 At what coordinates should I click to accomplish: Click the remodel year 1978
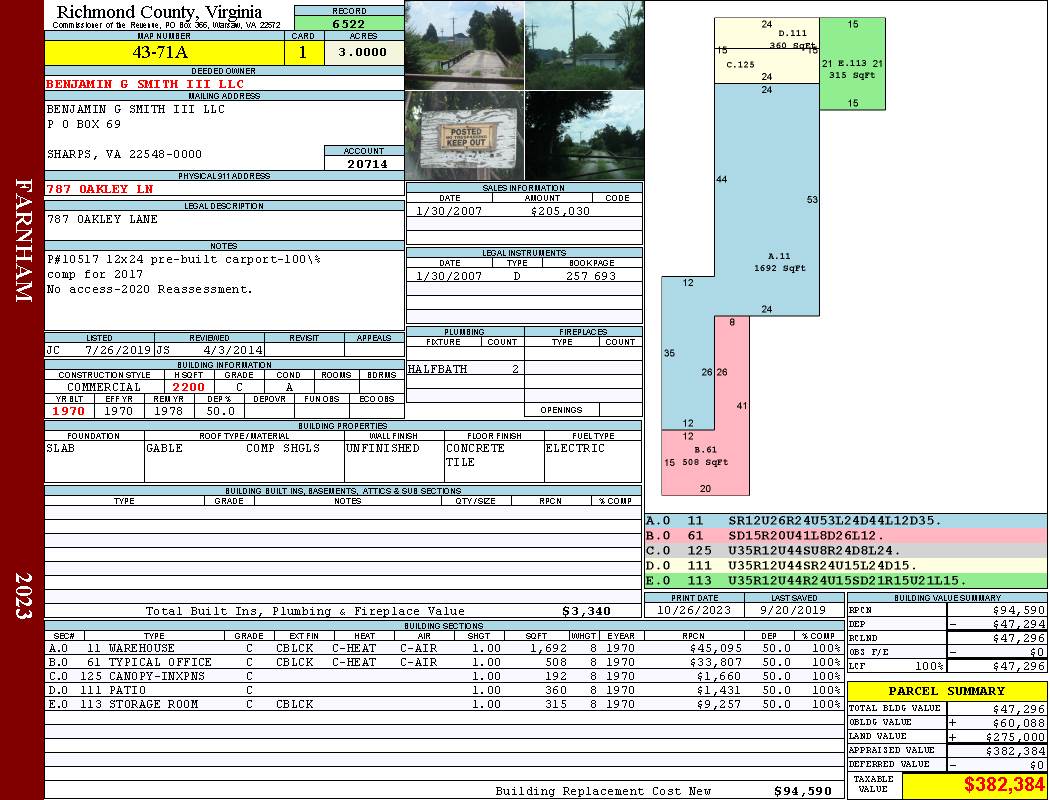(x=168, y=411)
